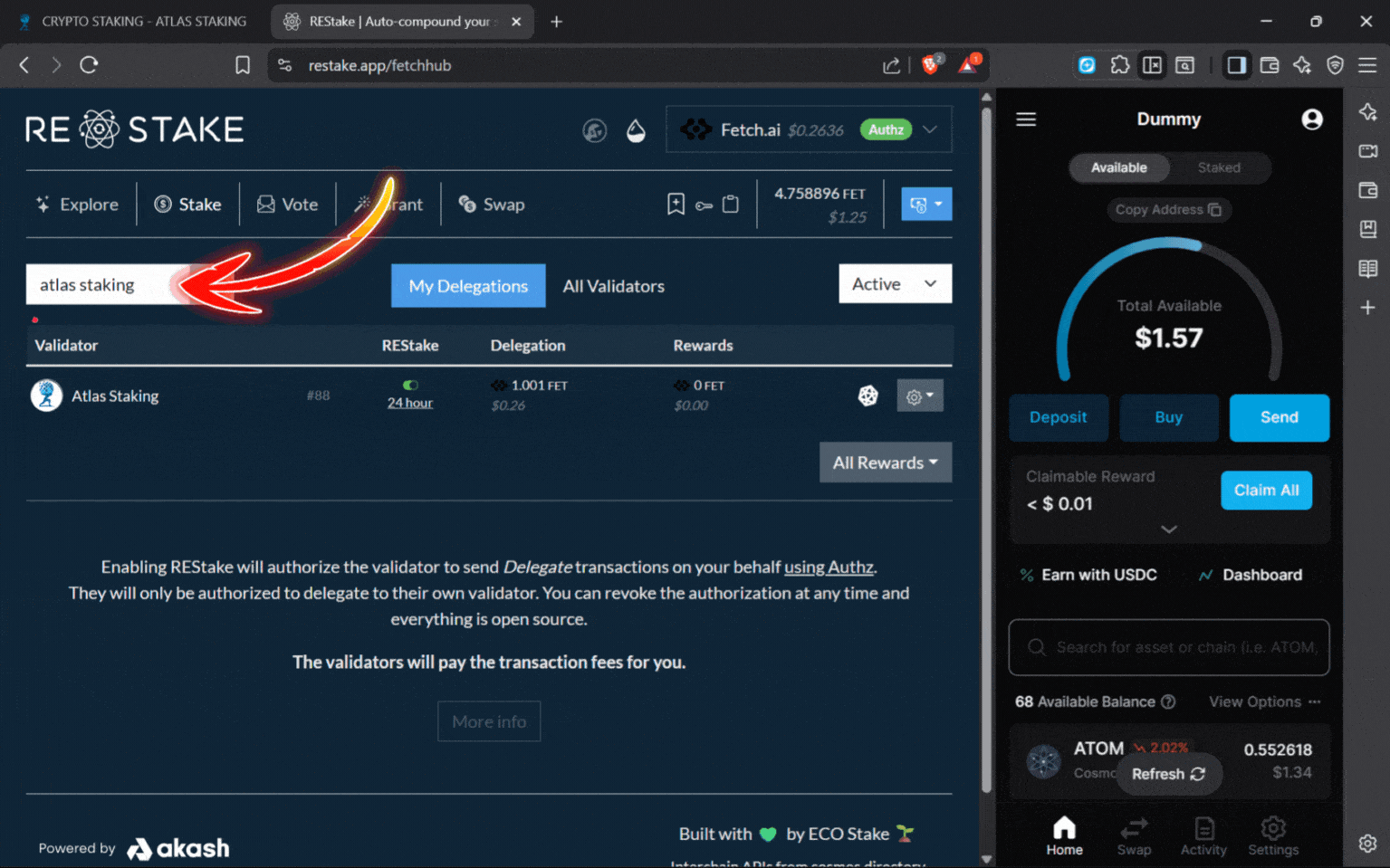The height and width of the screenshot is (868, 1390).
Task: Open Keplr via the grid icon in Atlas Staking row
Action: pyautogui.click(x=868, y=396)
